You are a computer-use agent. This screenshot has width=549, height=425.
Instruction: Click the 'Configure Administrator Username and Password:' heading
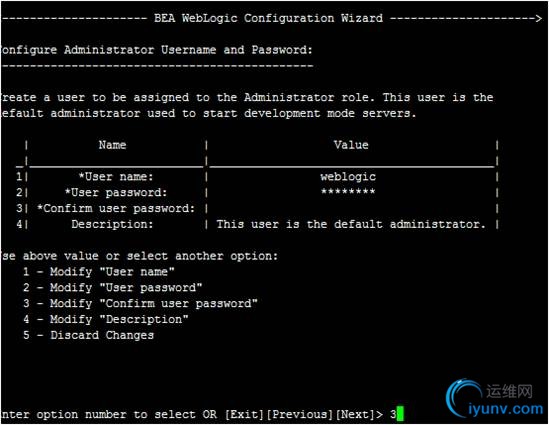(156, 50)
